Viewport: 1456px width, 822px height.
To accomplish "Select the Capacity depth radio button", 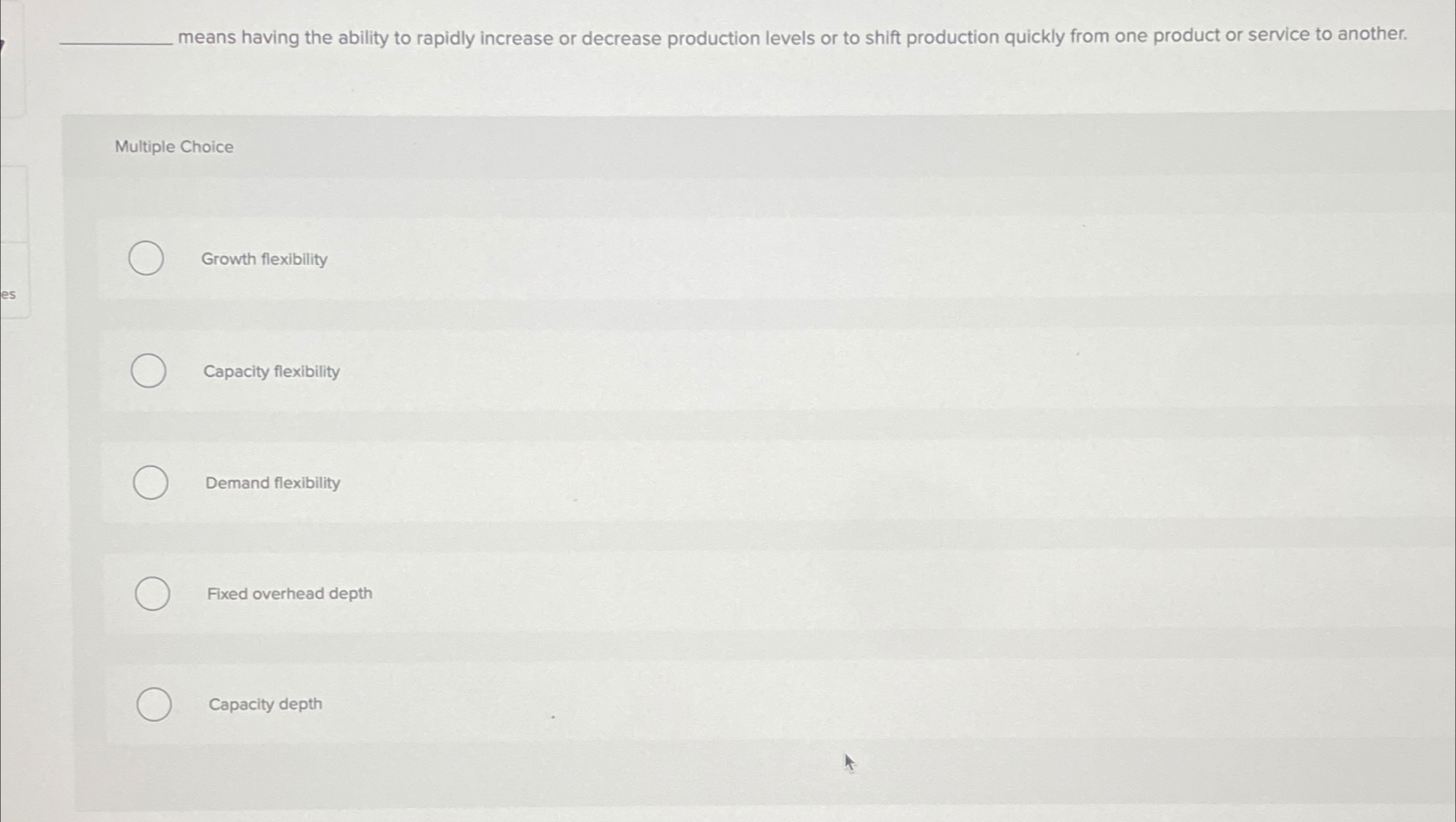I will (x=154, y=703).
